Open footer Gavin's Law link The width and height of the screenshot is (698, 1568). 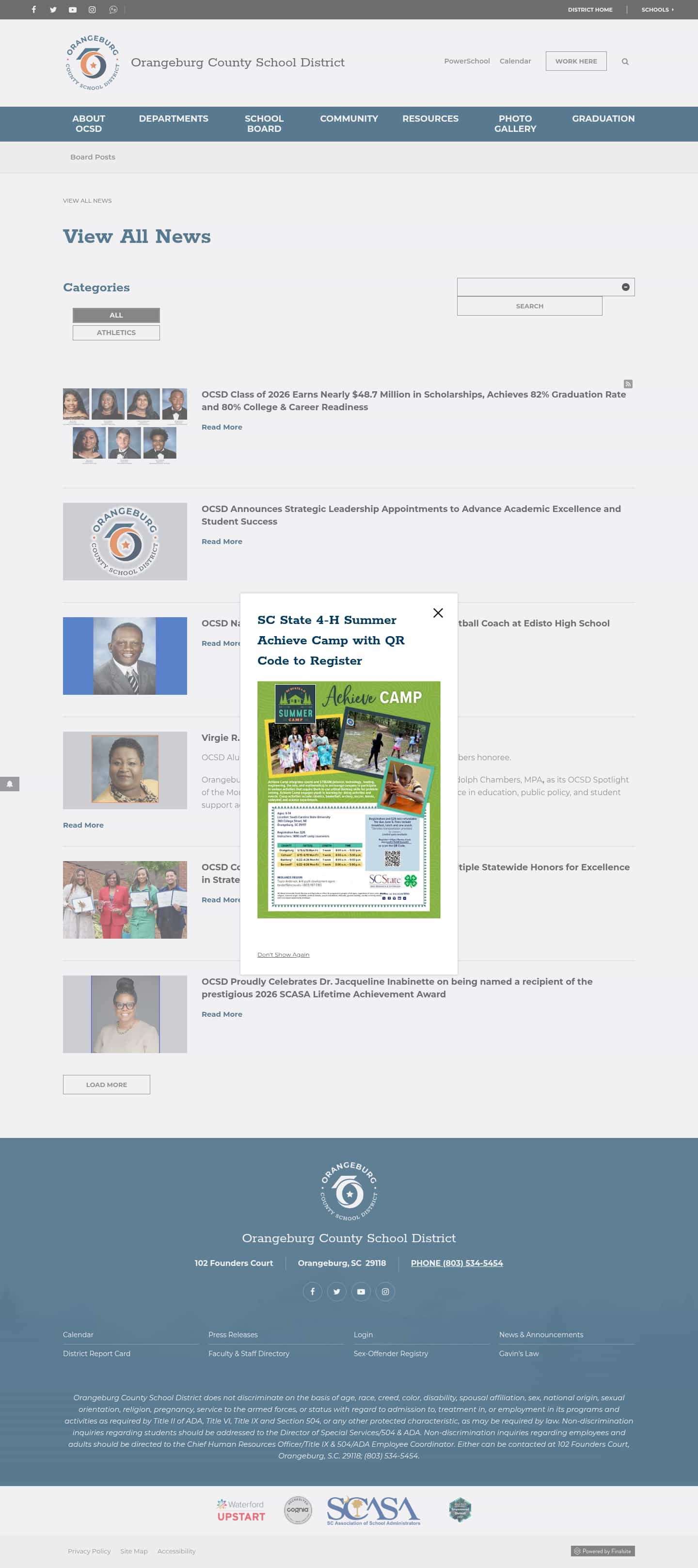[x=519, y=1354]
